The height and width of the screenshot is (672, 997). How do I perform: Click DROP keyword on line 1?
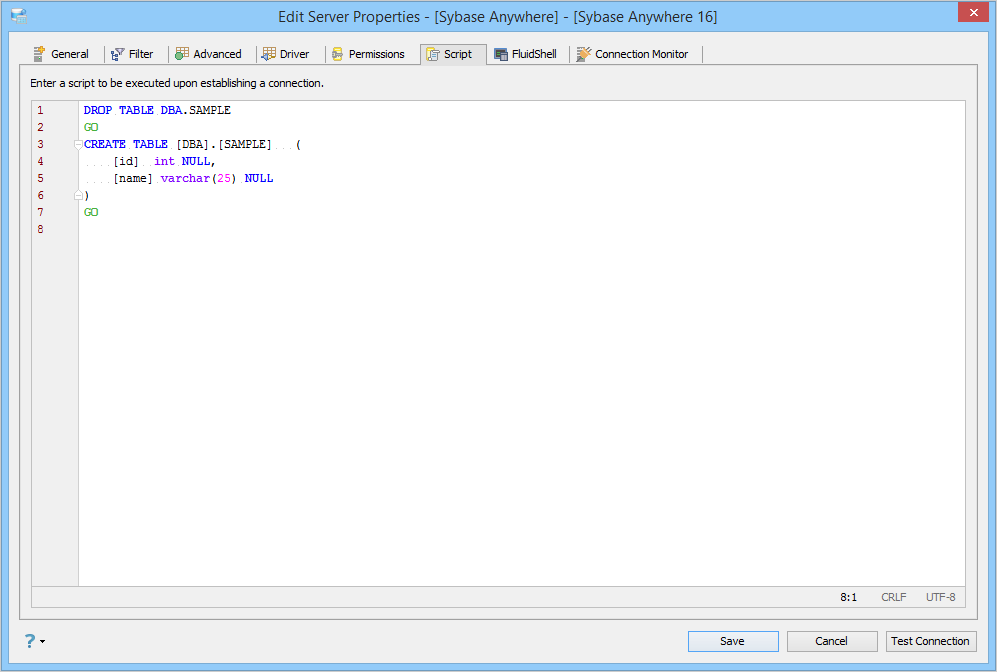pos(98,110)
